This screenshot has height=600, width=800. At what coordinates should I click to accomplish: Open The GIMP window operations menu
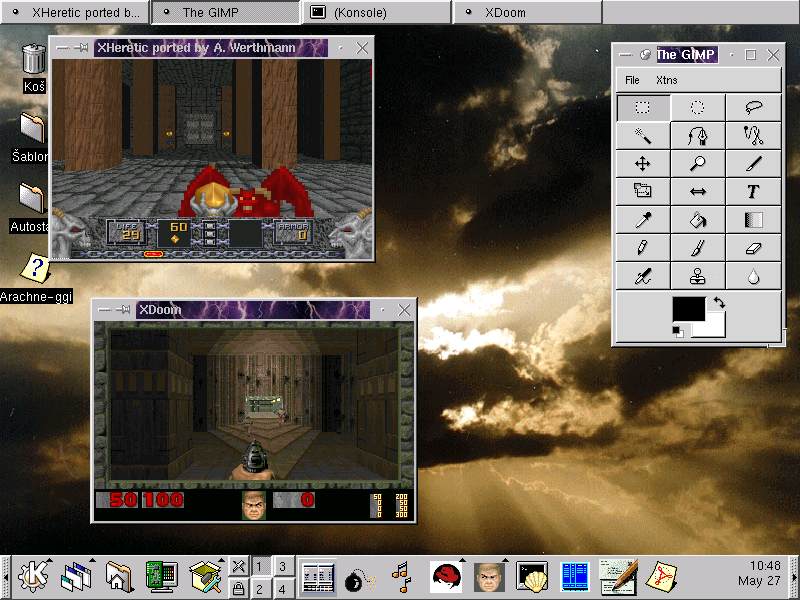[x=625, y=55]
